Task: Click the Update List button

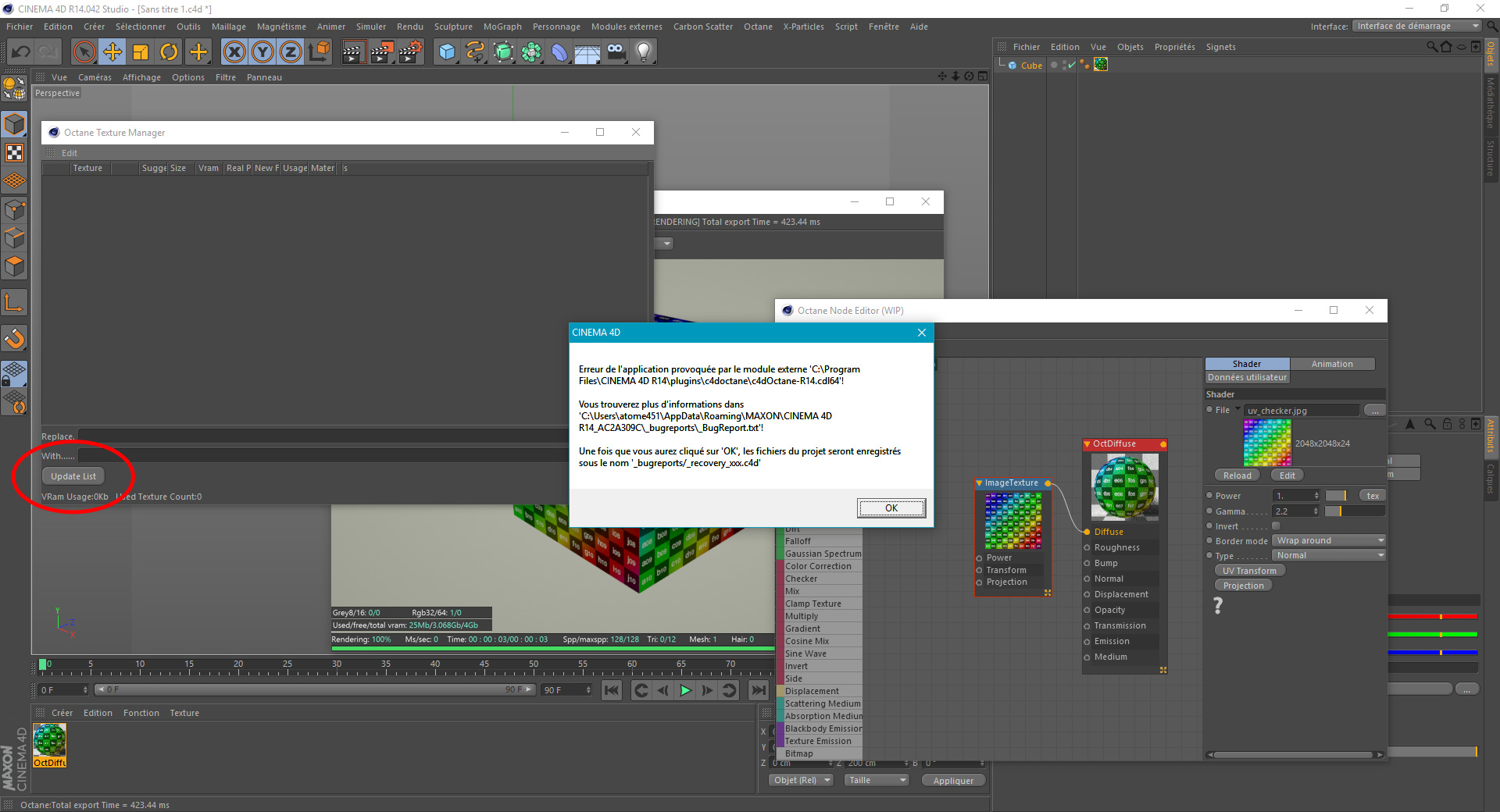Action: (x=73, y=476)
